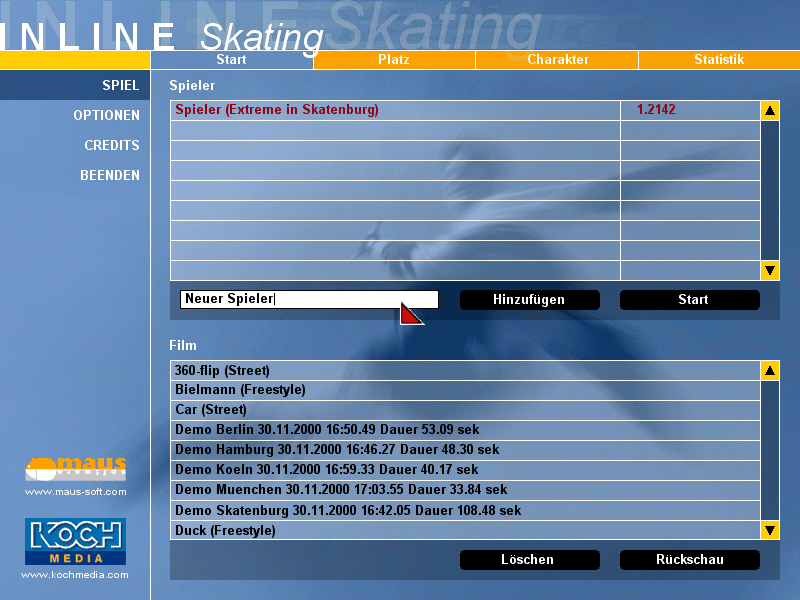800x600 pixels.
Task: Click the Löschen button
Action: [x=529, y=560]
